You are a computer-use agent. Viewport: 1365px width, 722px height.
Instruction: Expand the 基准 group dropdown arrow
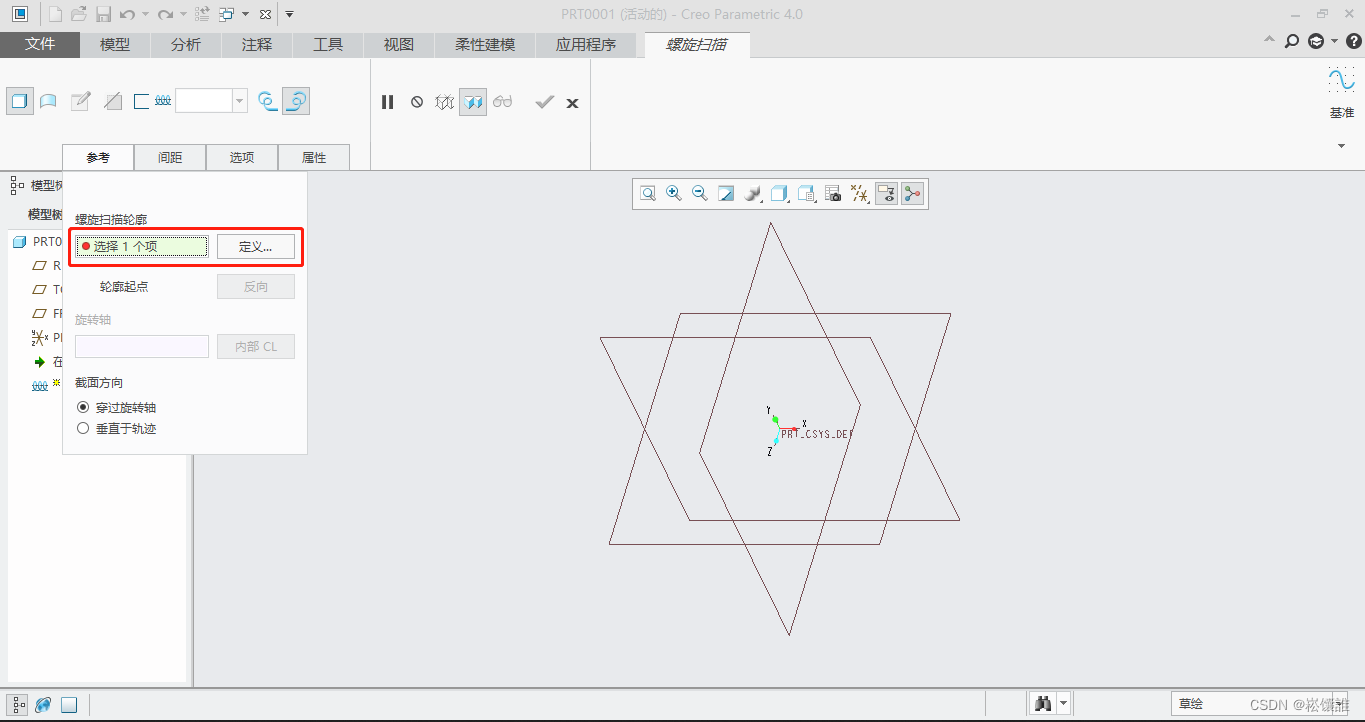click(x=1341, y=146)
